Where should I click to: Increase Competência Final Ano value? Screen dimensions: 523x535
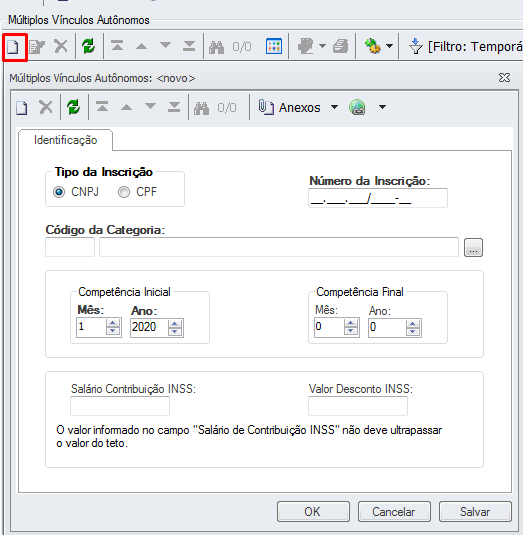[413, 323]
